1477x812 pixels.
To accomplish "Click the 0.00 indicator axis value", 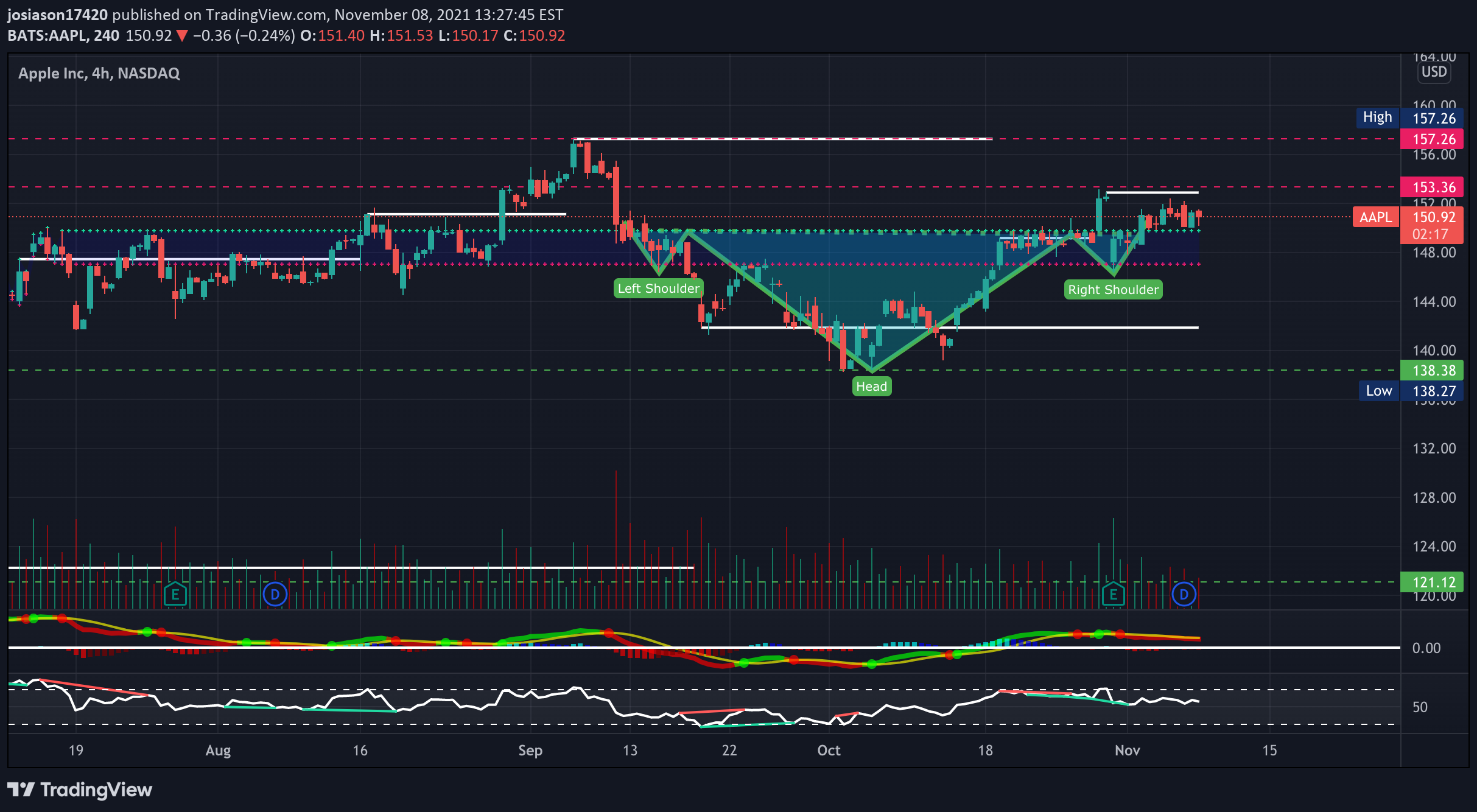I will tap(1426, 648).
